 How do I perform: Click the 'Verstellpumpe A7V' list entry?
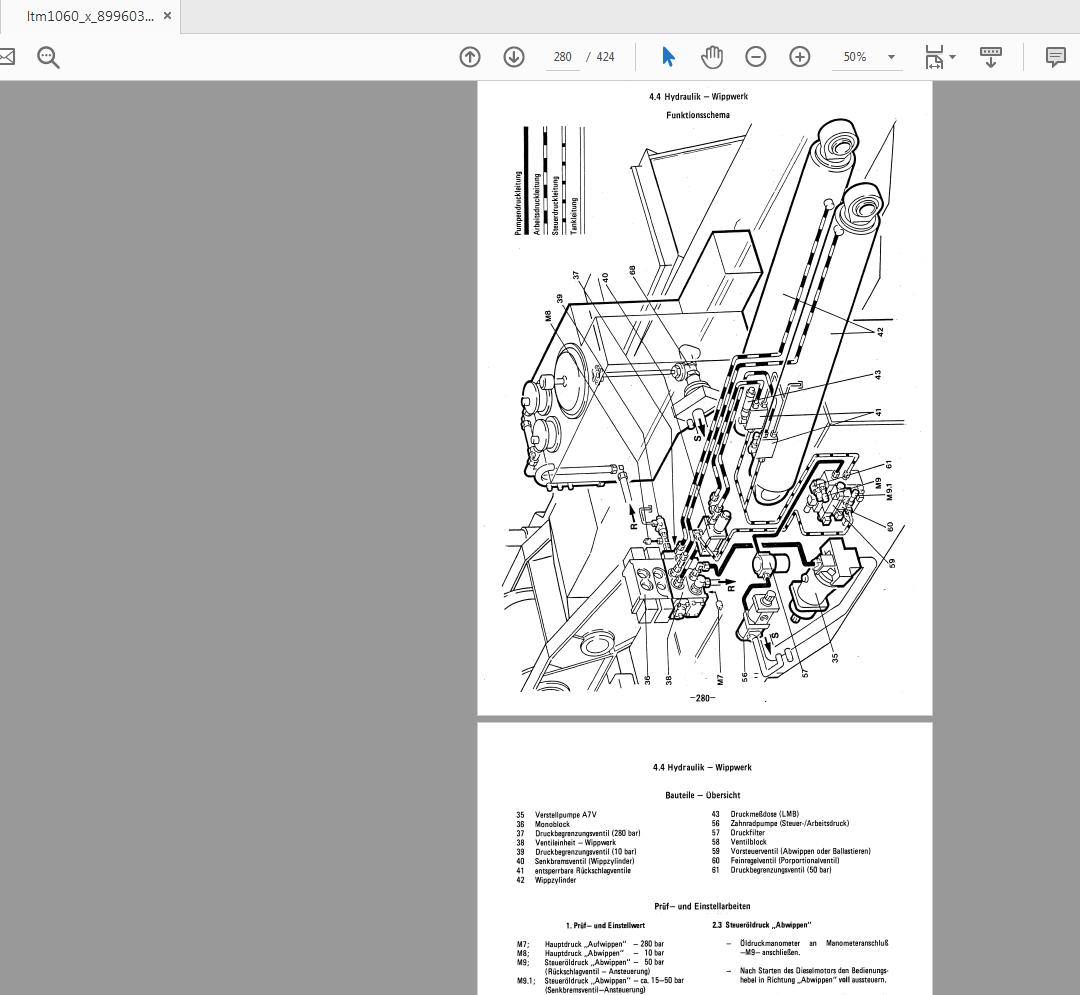[565, 815]
